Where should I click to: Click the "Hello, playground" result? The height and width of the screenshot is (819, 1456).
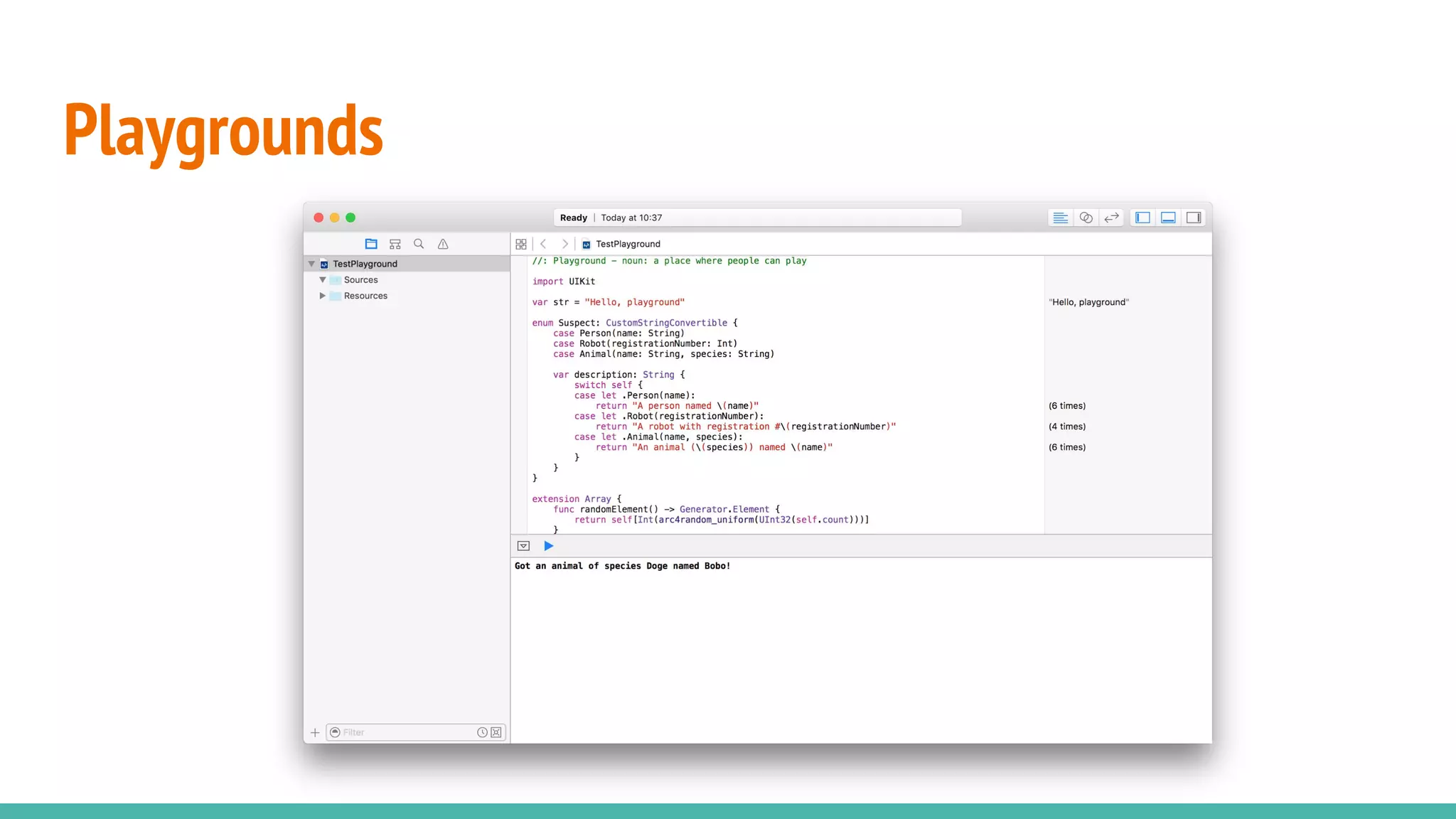click(1088, 302)
